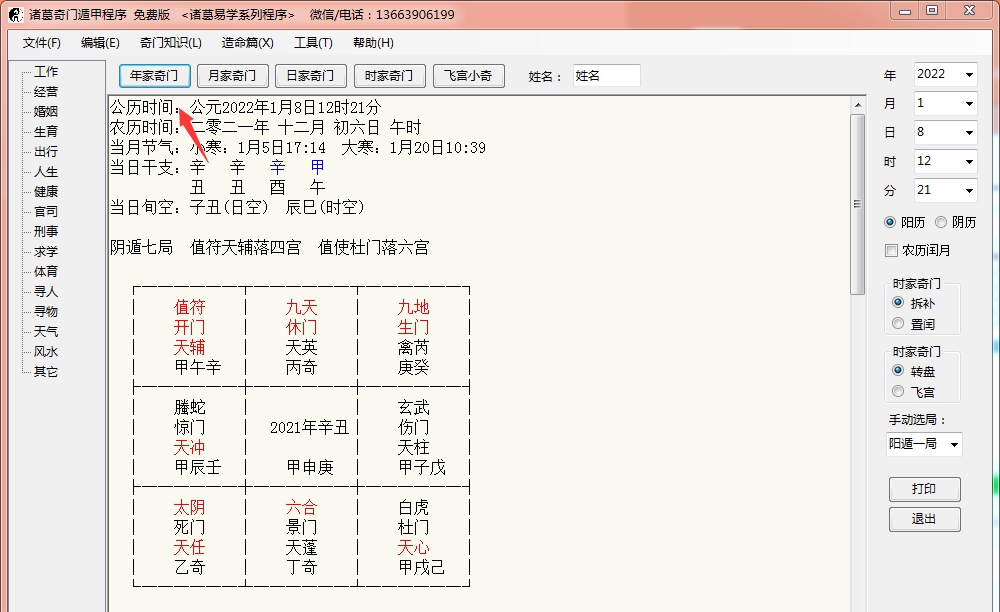Enable the 农历闰月 checkbox
1000x612 pixels.
click(891, 250)
